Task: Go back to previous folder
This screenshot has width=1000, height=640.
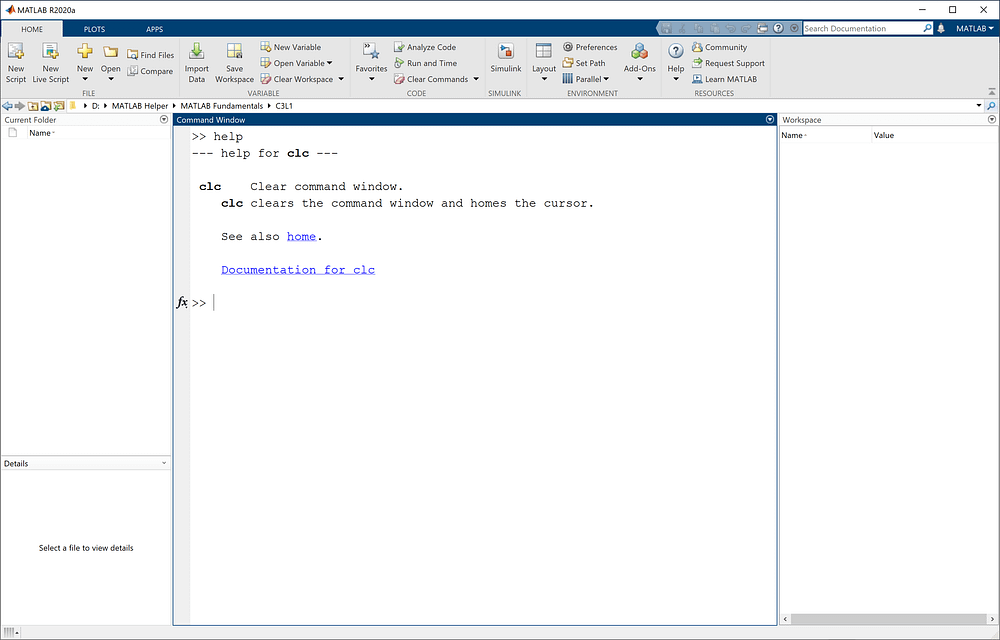Action: click(8, 106)
